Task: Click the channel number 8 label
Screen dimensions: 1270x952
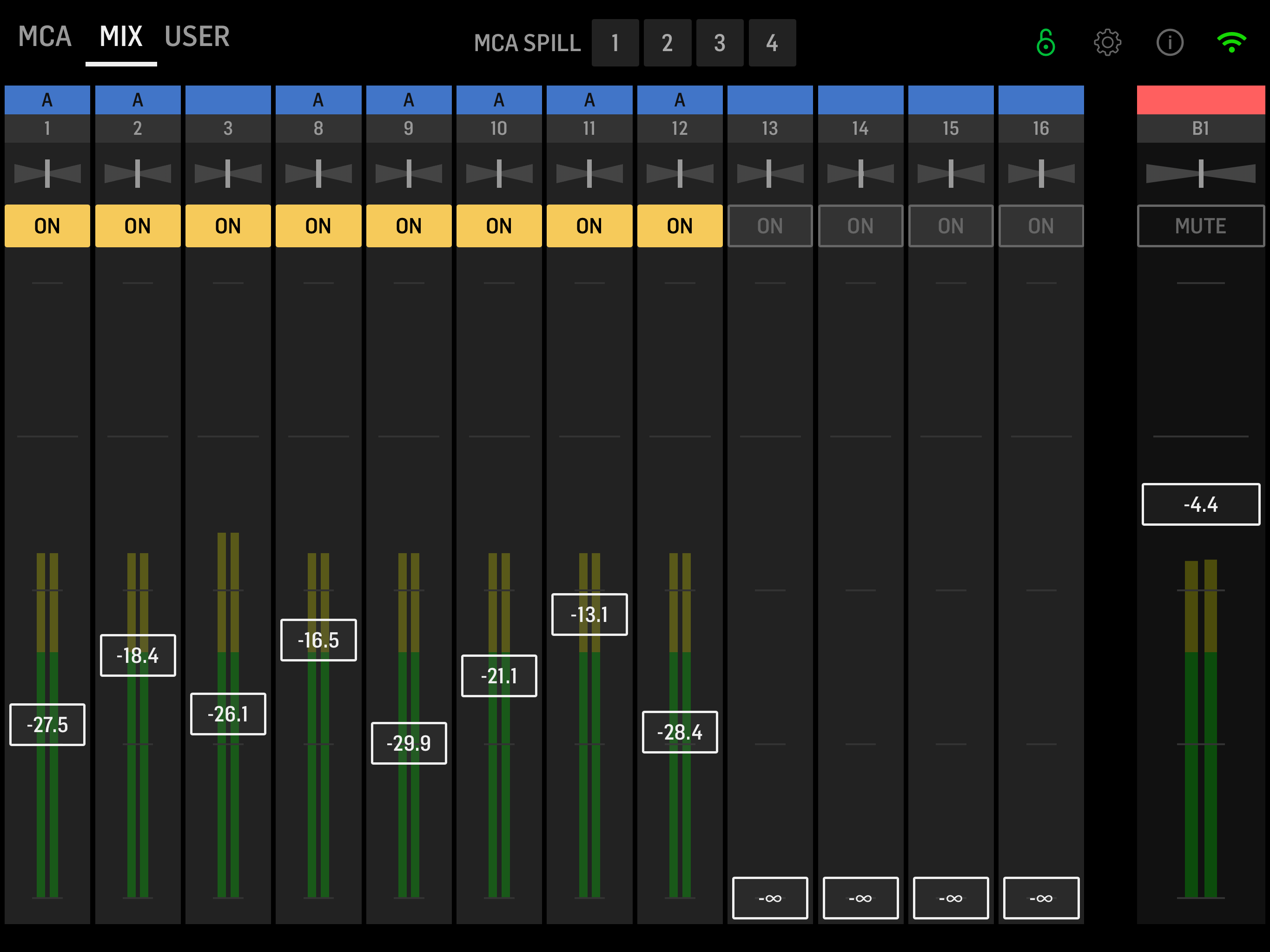Action: pyautogui.click(x=318, y=128)
